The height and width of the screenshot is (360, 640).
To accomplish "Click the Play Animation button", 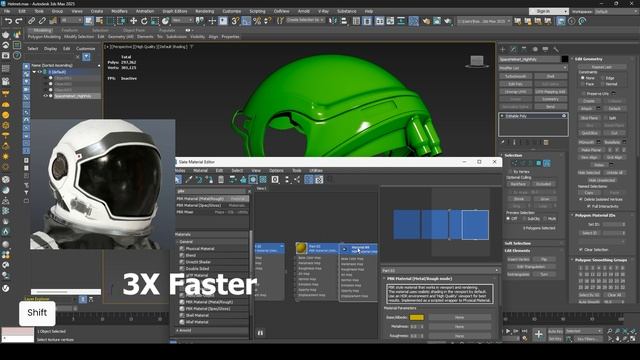I will [508, 331].
